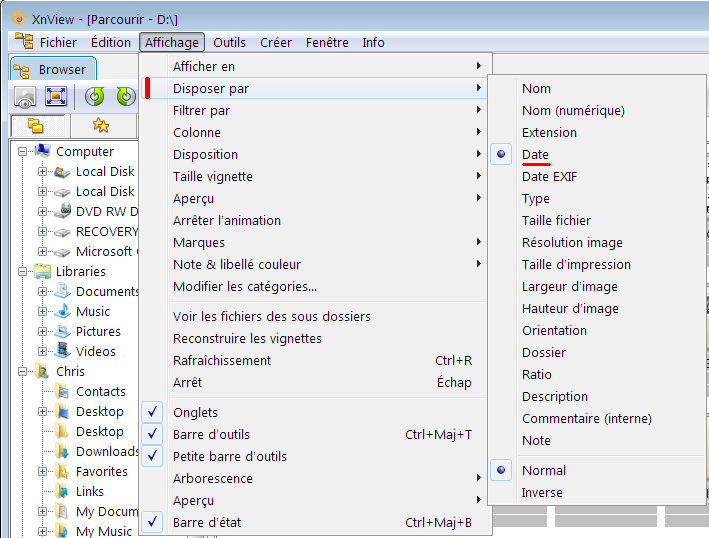Open the Créer menu

click(x=276, y=42)
